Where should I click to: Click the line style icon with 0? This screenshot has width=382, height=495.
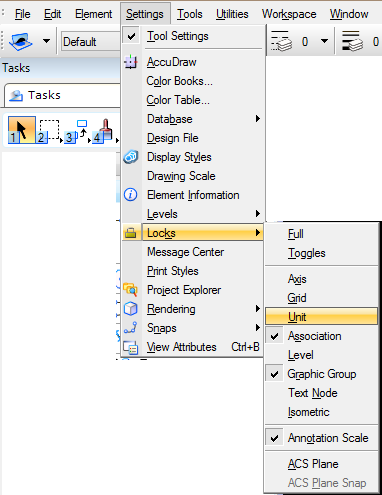click(x=282, y=41)
